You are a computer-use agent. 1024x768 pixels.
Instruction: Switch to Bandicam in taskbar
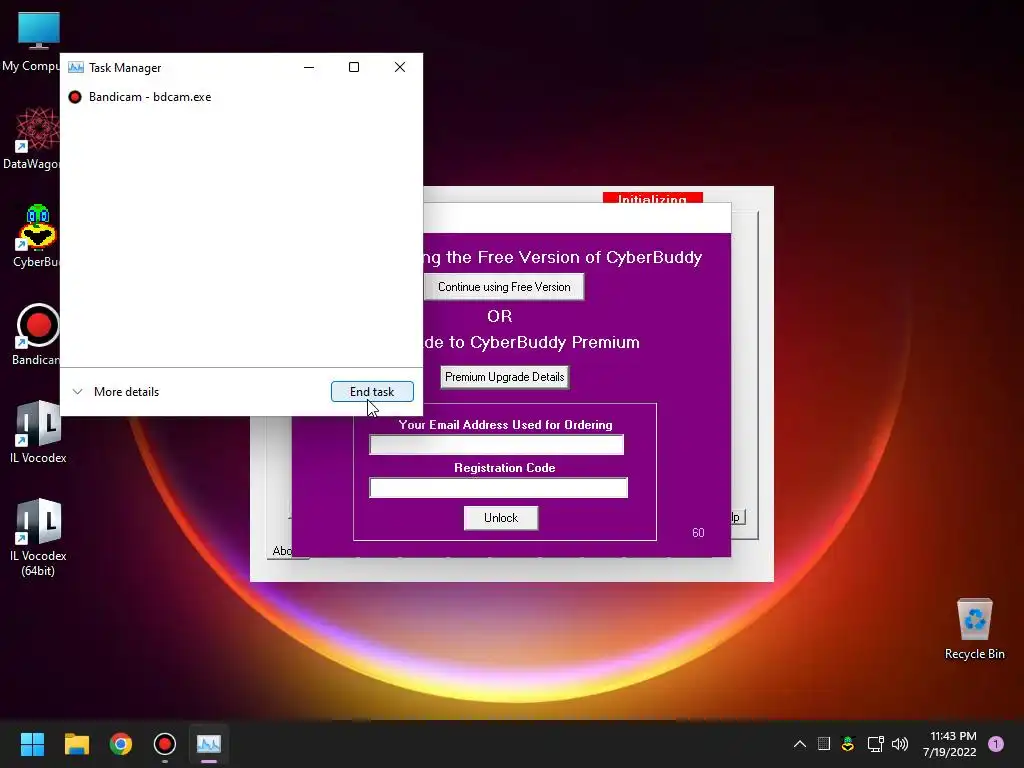click(165, 744)
